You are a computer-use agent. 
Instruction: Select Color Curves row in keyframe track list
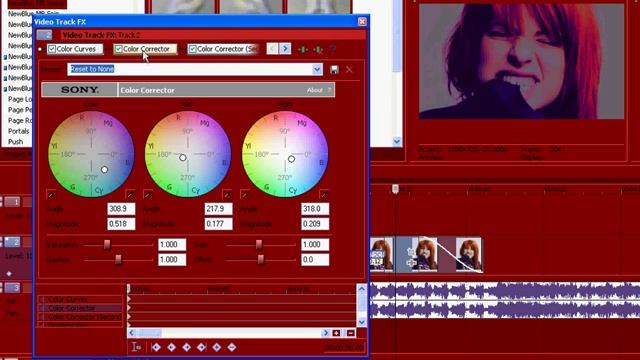[x=81, y=300]
